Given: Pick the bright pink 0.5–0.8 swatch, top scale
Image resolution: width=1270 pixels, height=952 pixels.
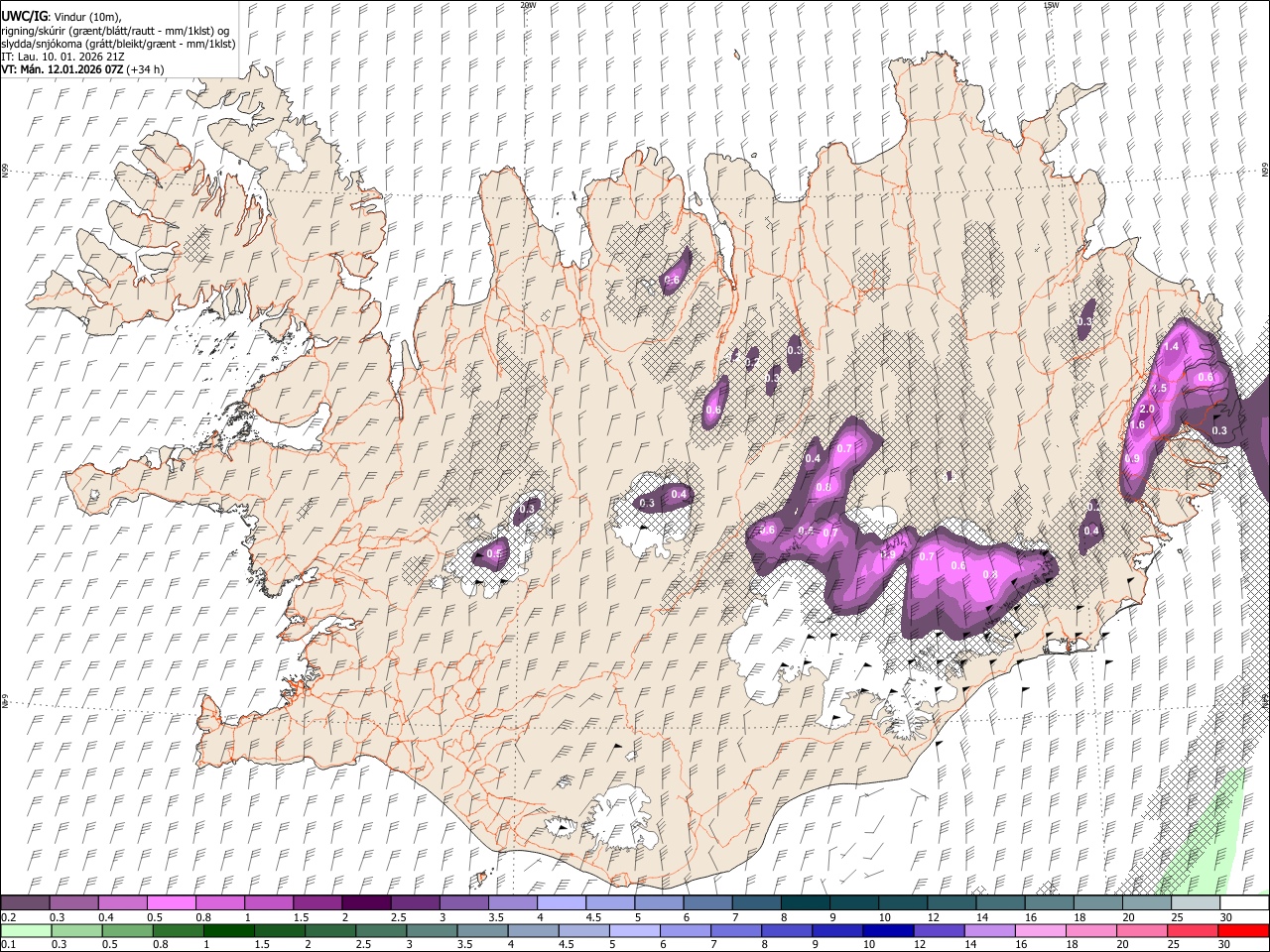Looking at the screenshot, I should 172,902.
